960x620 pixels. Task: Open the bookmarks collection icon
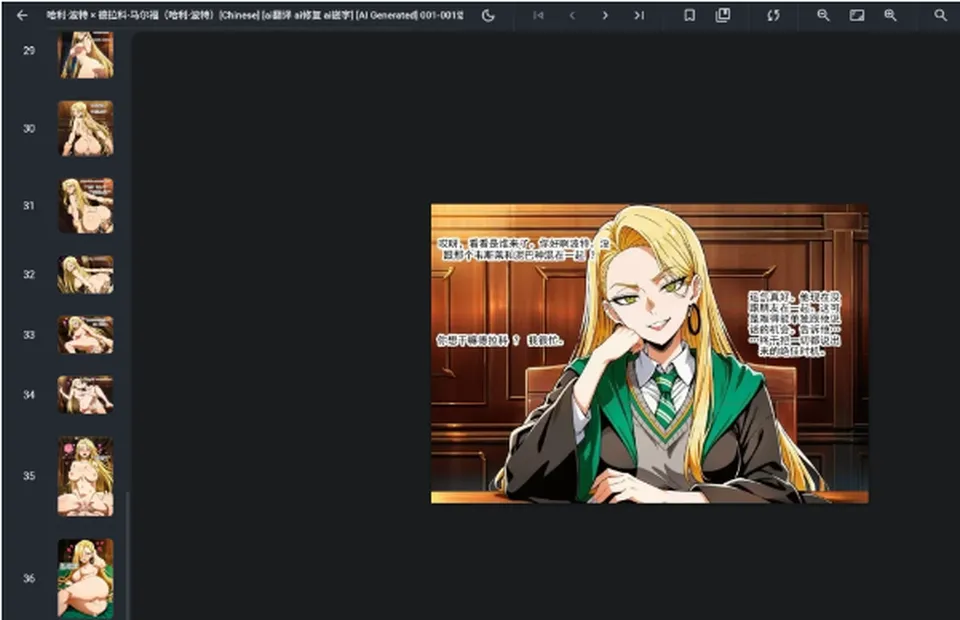point(723,15)
